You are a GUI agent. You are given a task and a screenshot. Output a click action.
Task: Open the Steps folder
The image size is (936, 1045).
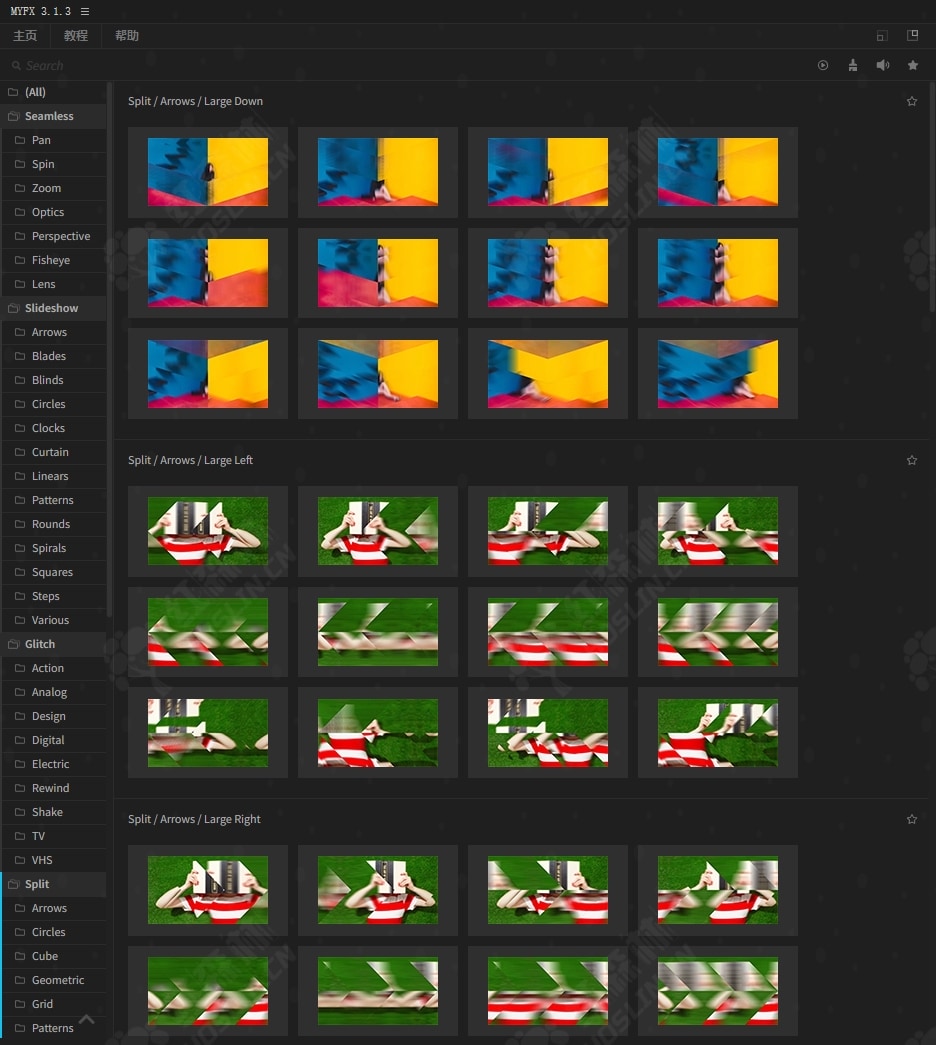54,596
